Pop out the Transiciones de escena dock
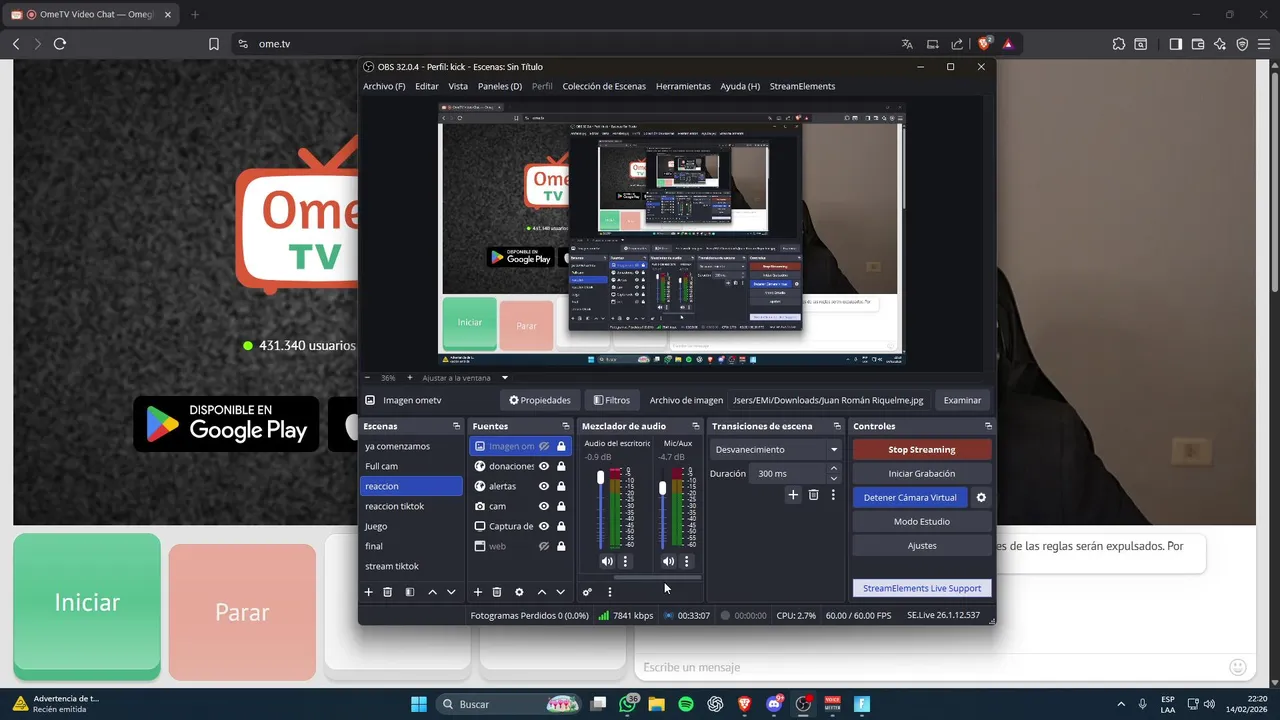This screenshot has height=720, width=1280. [838, 426]
